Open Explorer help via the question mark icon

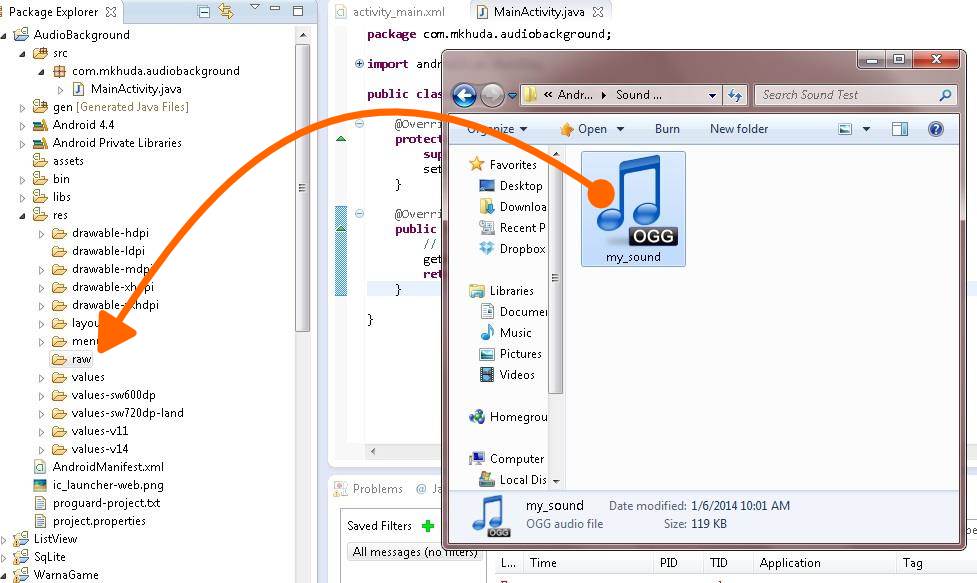coord(936,128)
